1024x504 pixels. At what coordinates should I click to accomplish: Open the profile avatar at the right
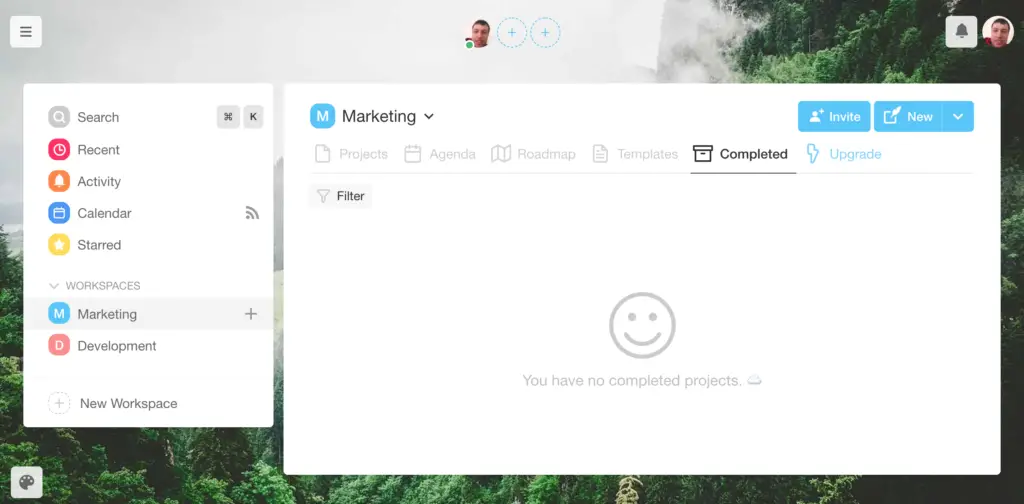[998, 32]
